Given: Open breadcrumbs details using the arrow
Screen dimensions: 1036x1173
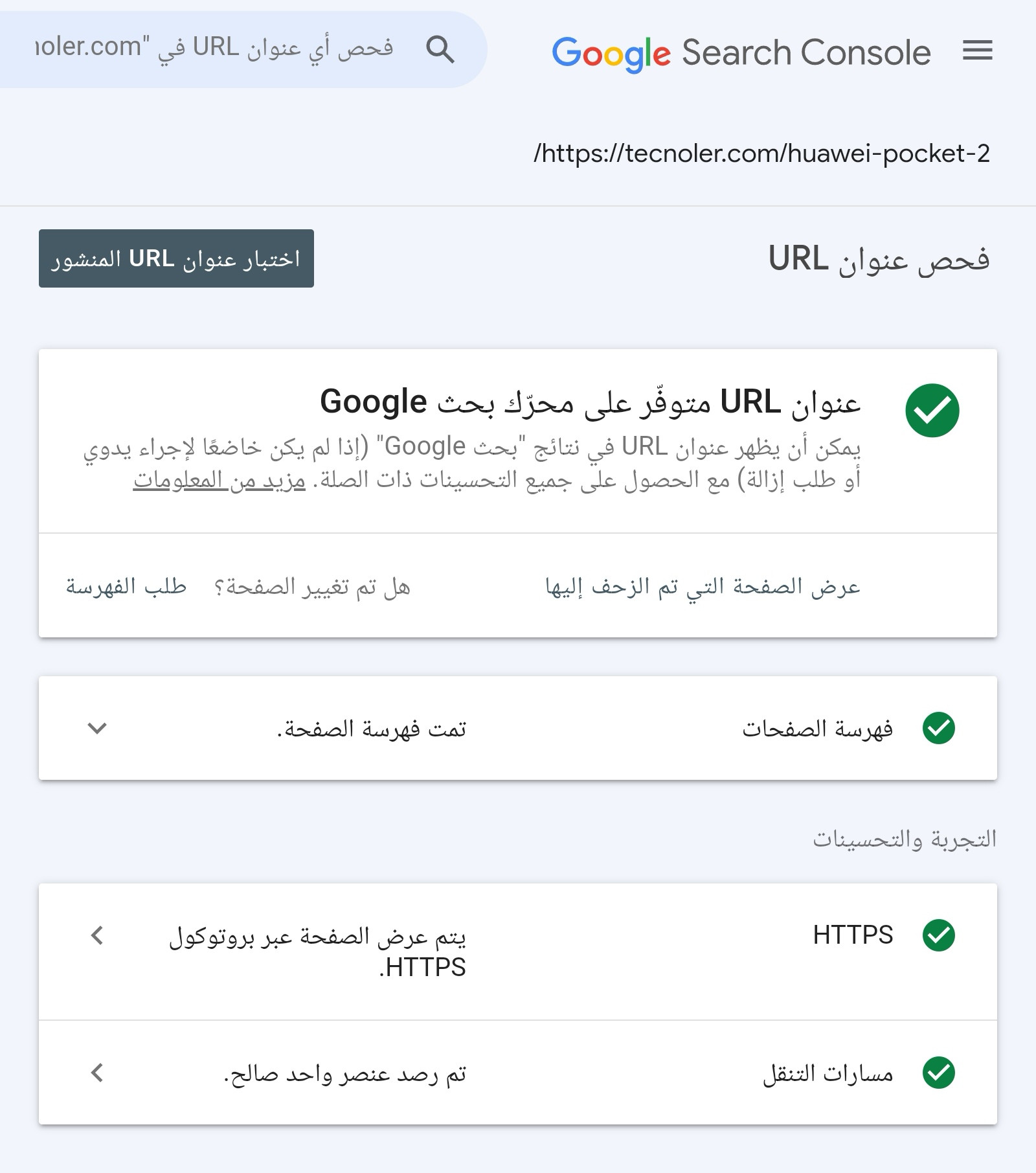Looking at the screenshot, I should (x=97, y=1073).
